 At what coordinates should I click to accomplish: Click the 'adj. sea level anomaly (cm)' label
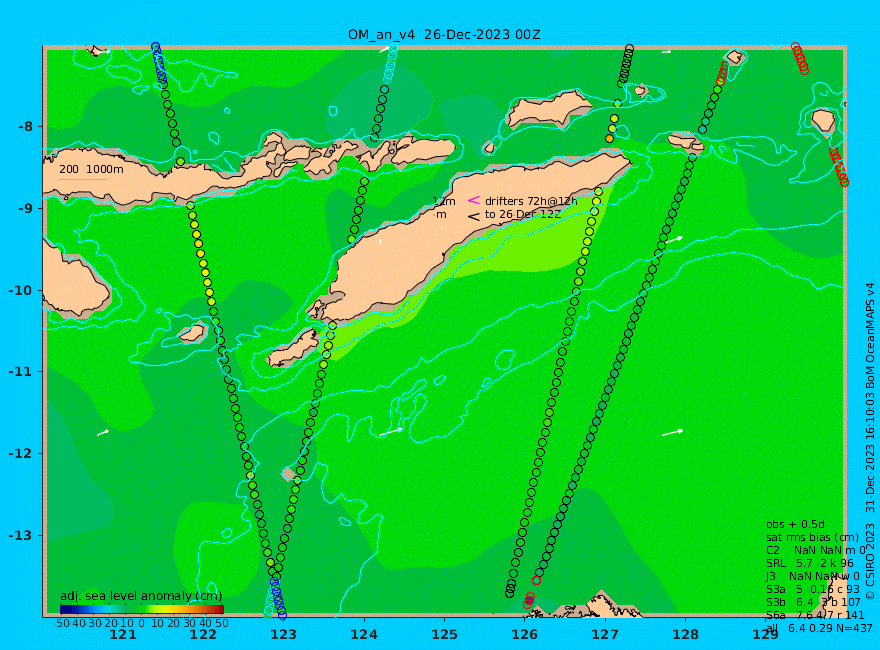tap(141, 596)
